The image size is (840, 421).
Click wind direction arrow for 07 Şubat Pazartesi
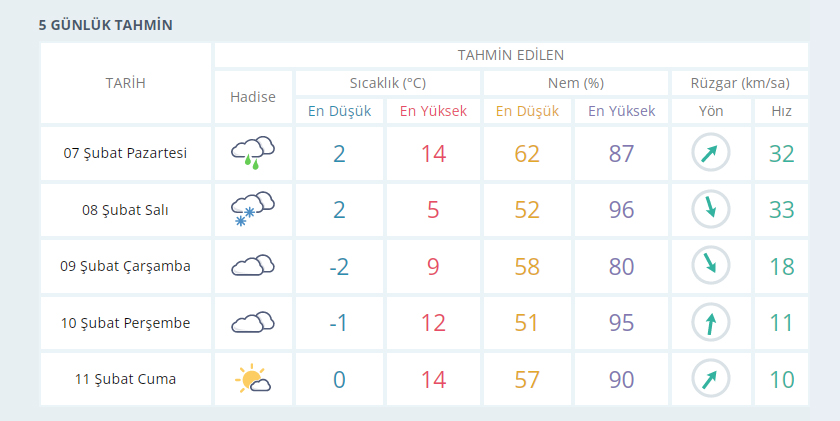point(711,153)
